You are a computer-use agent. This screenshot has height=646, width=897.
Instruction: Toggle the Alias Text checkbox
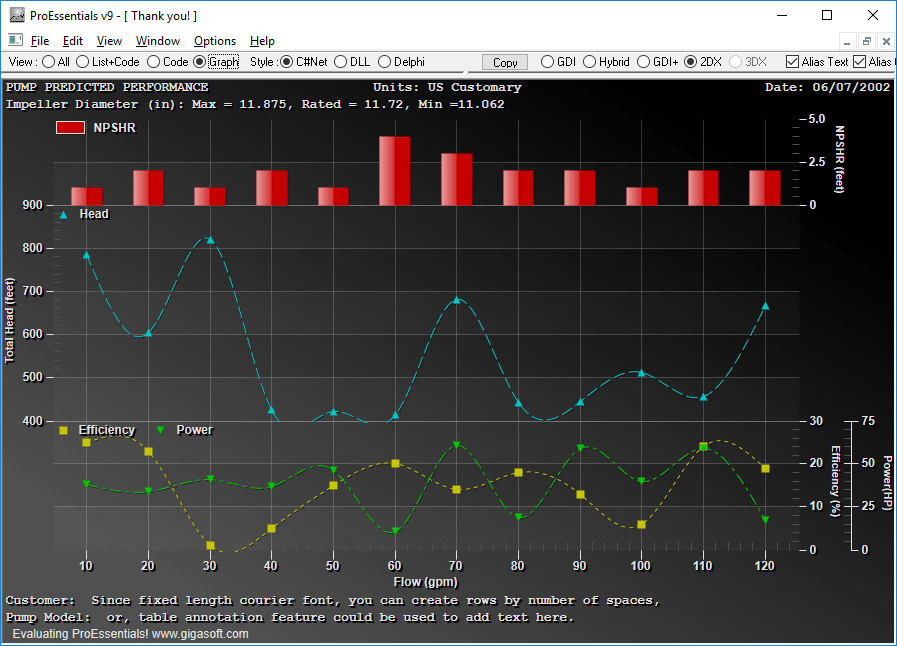(793, 62)
